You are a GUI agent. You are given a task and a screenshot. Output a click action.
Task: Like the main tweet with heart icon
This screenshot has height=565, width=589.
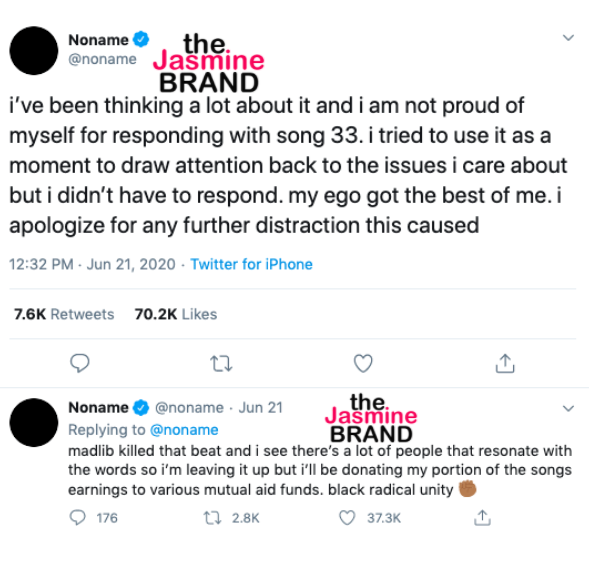[x=363, y=363]
